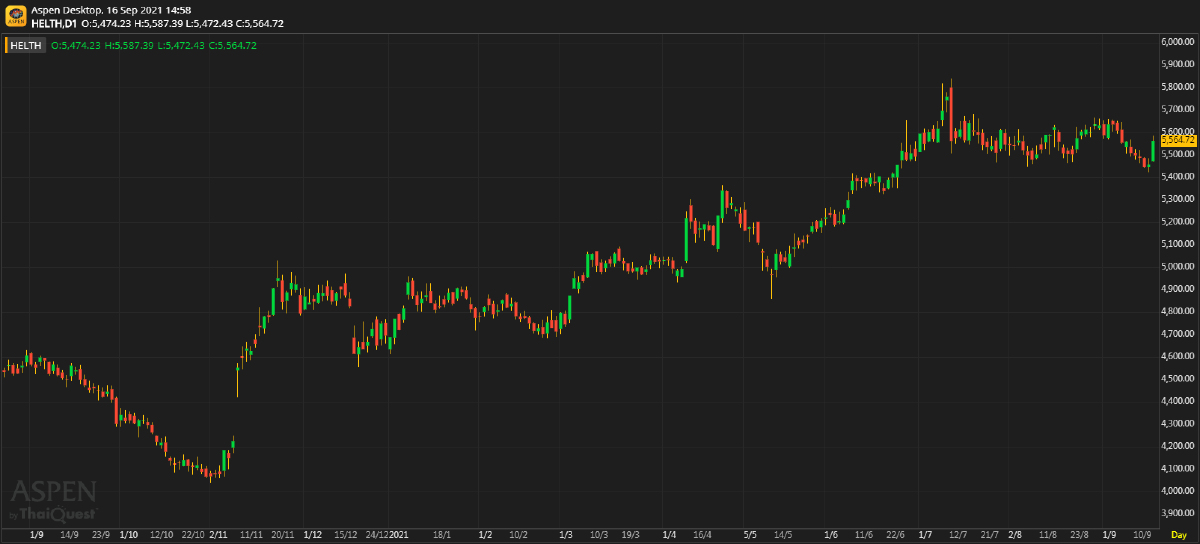Click the 4,200.00 price axis label
The image size is (1200, 544).
pyautogui.click(x=1179, y=446)
